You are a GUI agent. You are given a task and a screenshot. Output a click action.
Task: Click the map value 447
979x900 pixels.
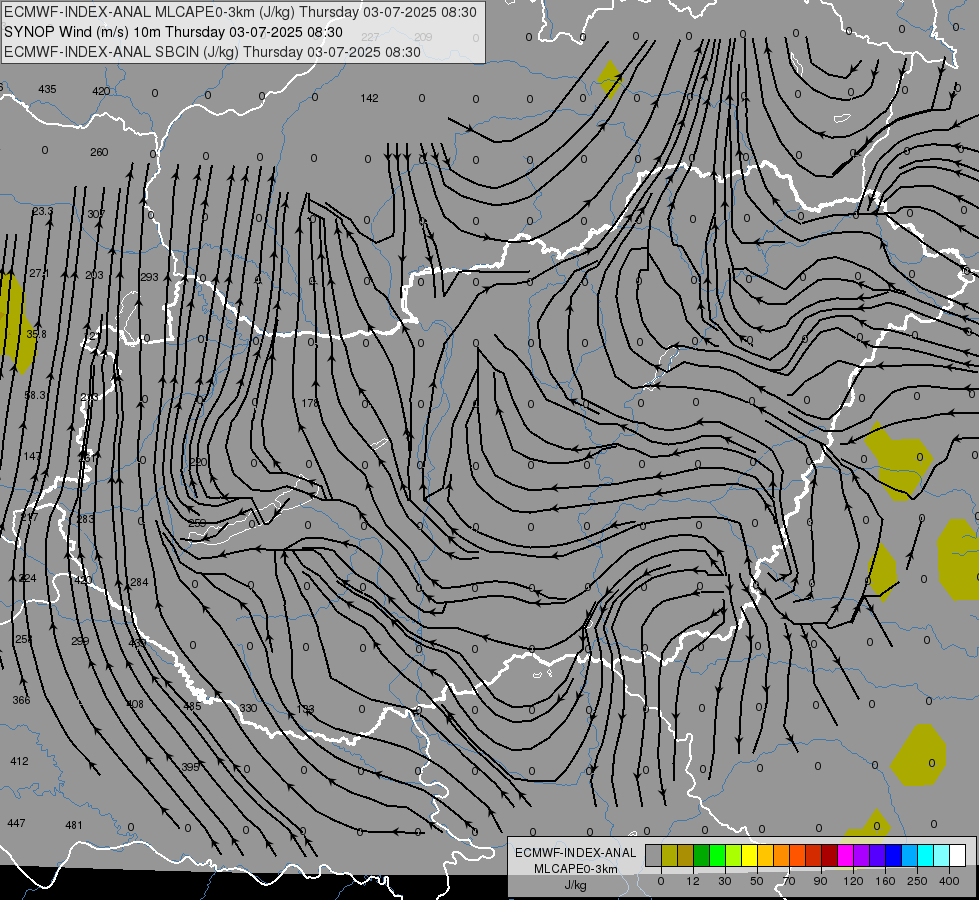pyautogui.click(x=16, y=823)
